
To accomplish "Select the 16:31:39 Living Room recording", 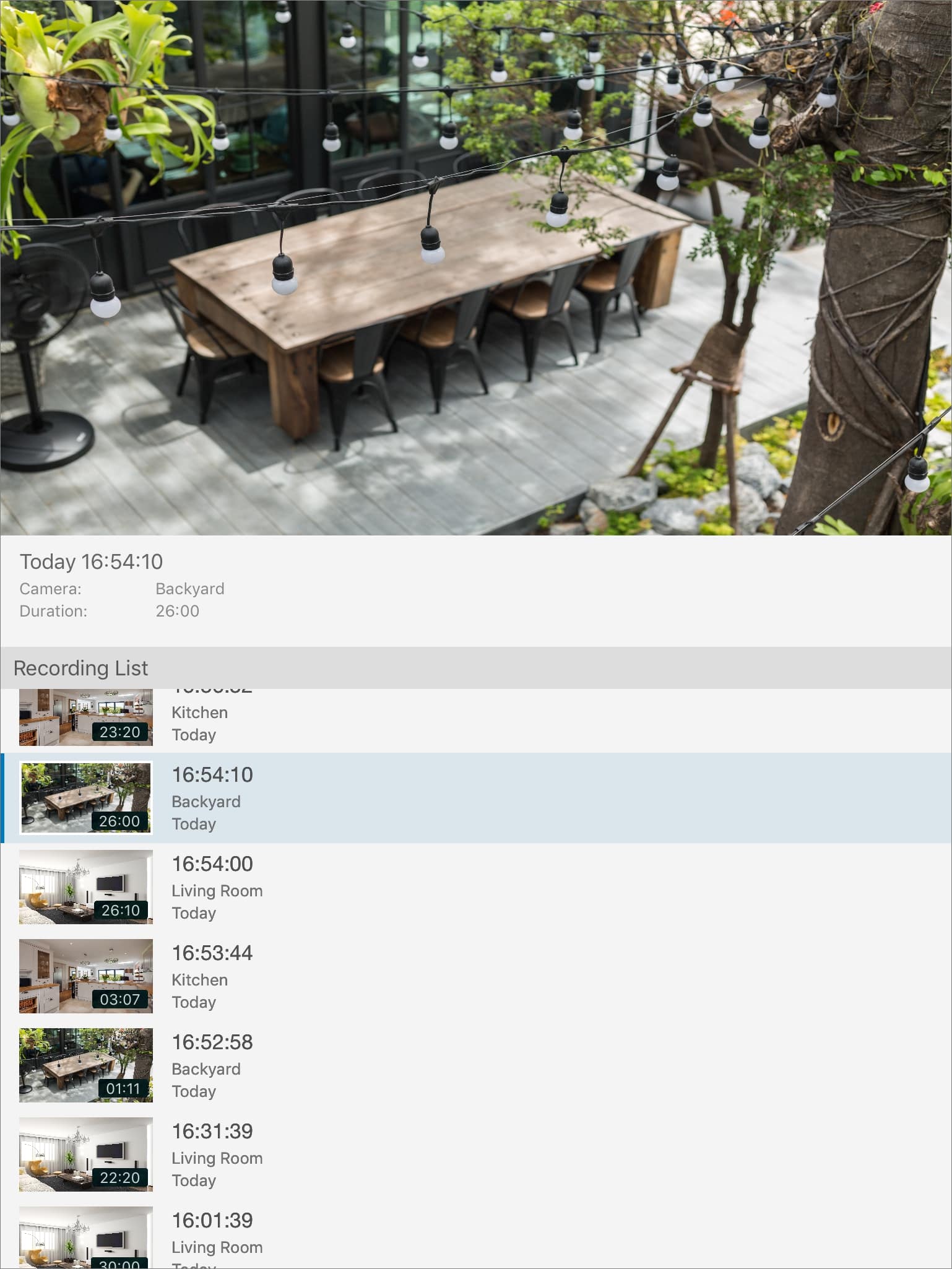I will click(476, 1154).
